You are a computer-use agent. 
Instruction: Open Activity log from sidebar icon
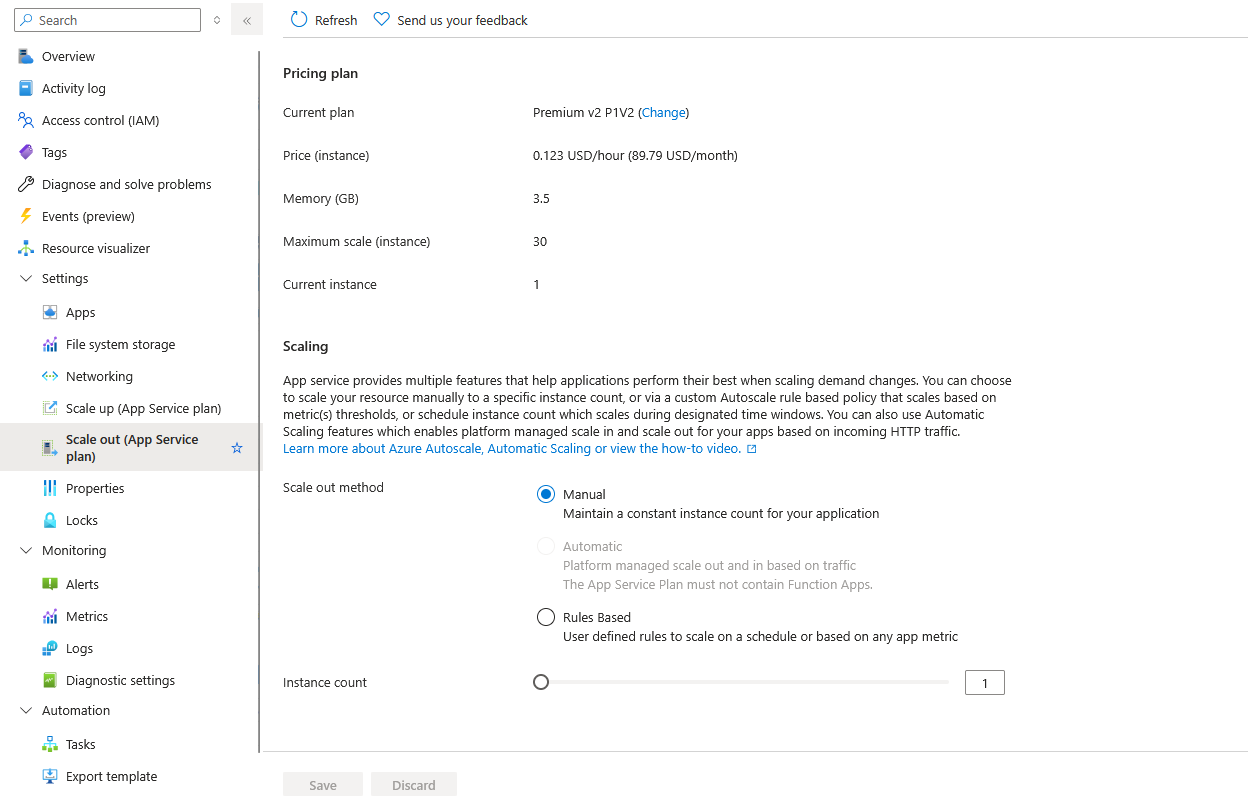tap(26, 88)
